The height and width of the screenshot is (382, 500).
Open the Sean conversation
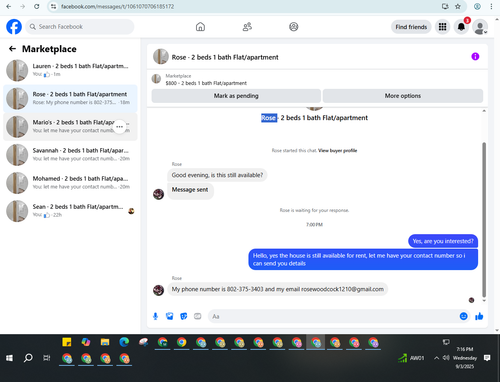[x=70, y=211]
